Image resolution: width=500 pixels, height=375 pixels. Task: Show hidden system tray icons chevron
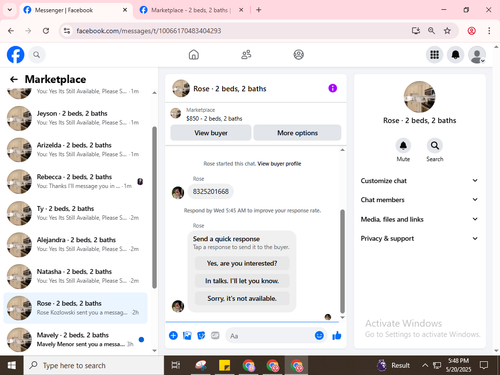425,365
